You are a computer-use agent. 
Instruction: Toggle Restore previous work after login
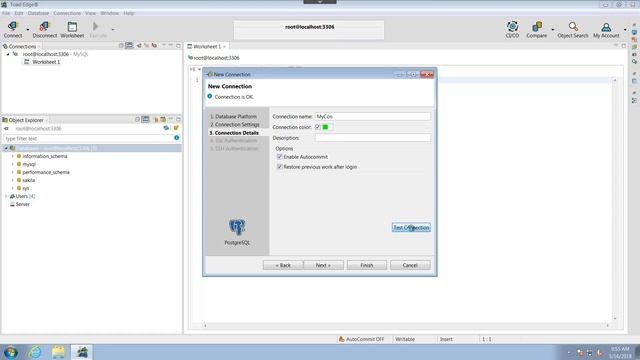280,167
